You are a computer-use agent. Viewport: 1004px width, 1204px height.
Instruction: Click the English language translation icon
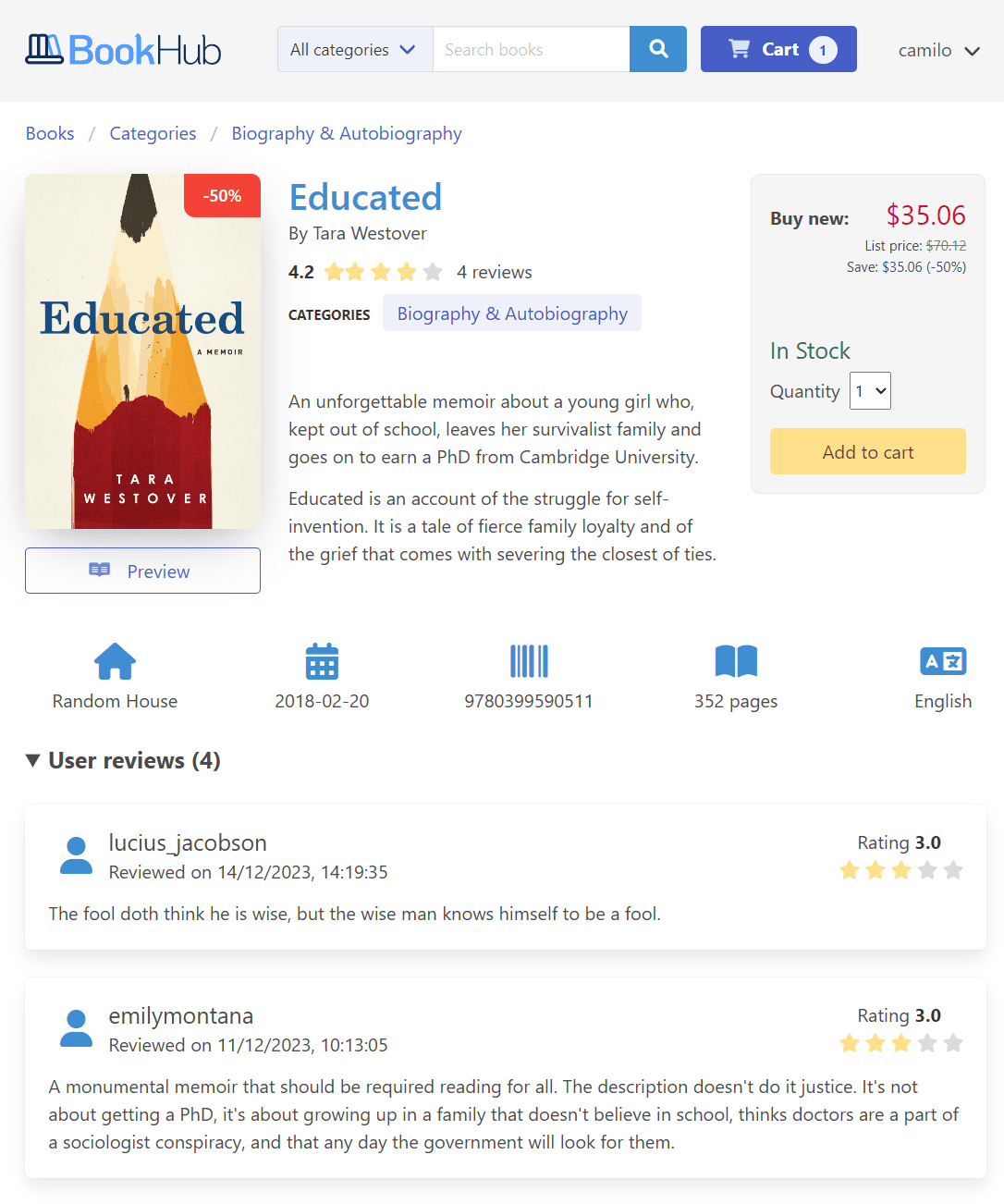tap(943, 661)
